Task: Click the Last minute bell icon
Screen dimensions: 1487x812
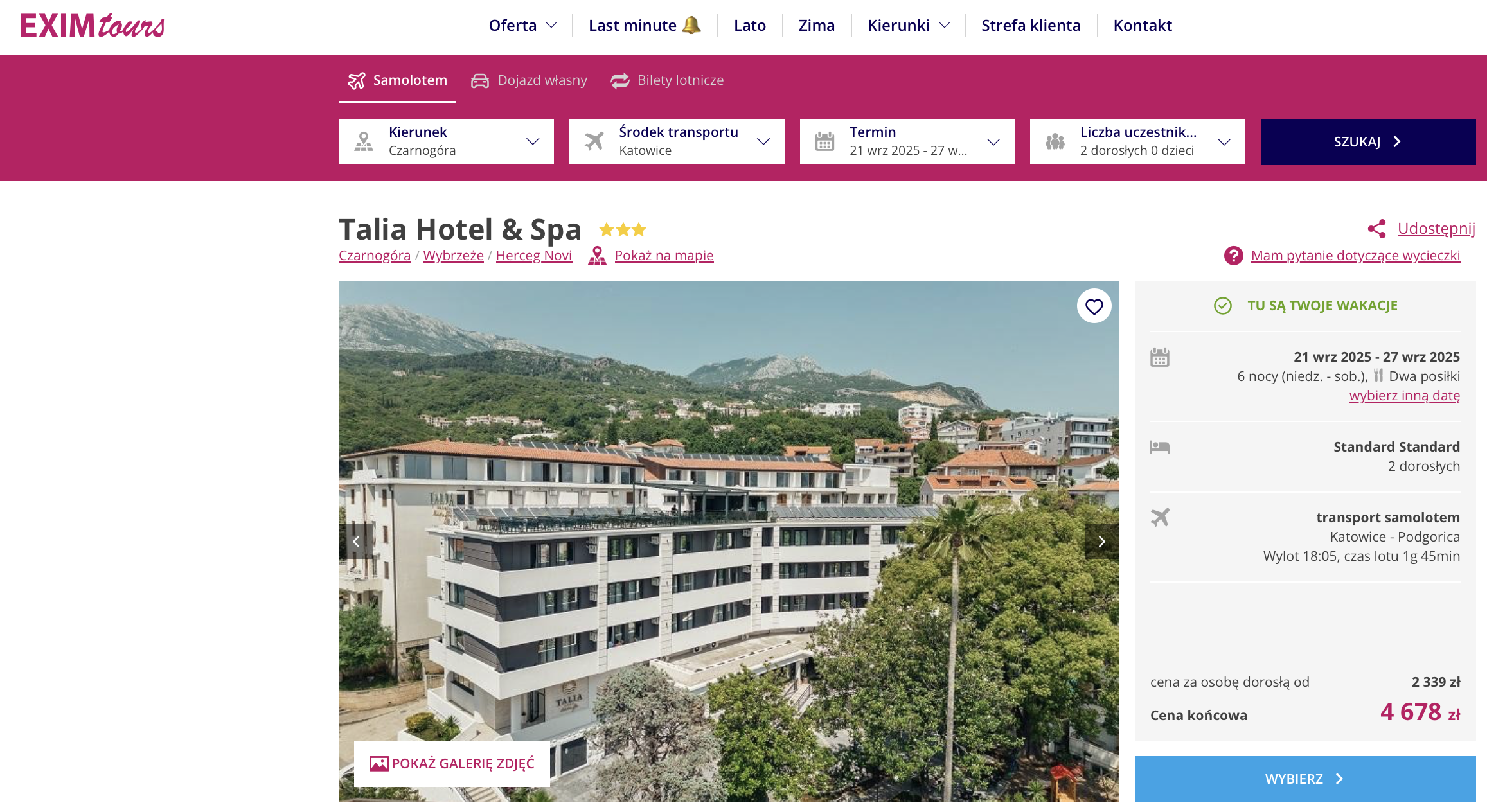Action: [x=691, y=25]
